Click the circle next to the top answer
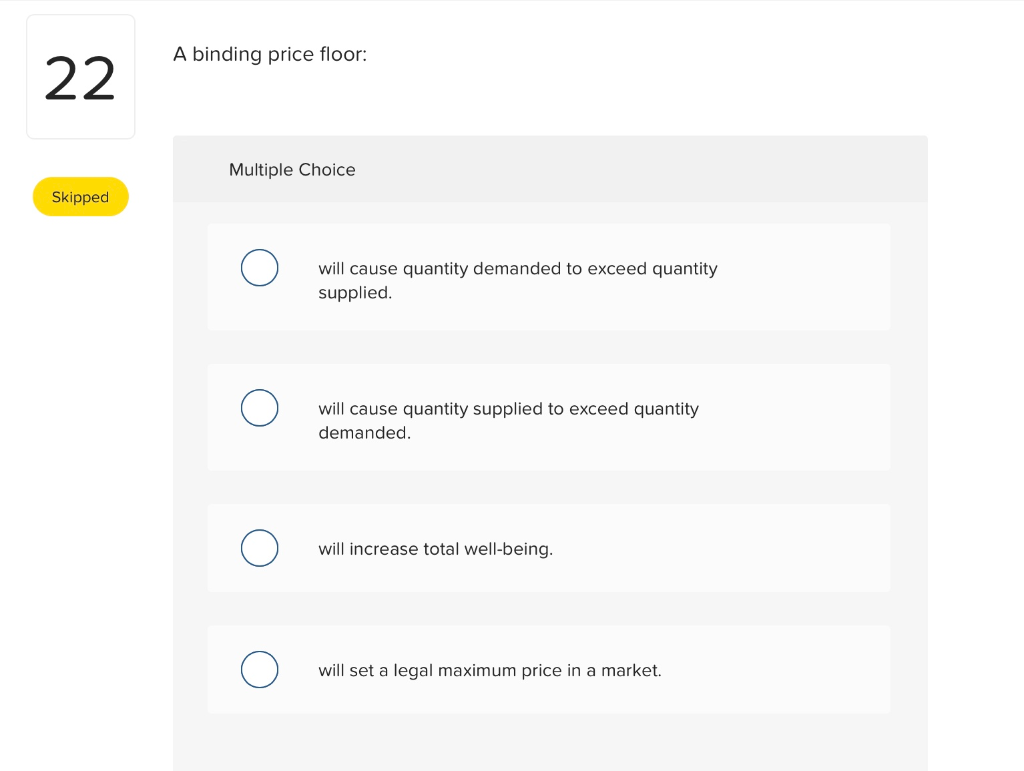The image size is (1024, 771). (x=259, y=268)
